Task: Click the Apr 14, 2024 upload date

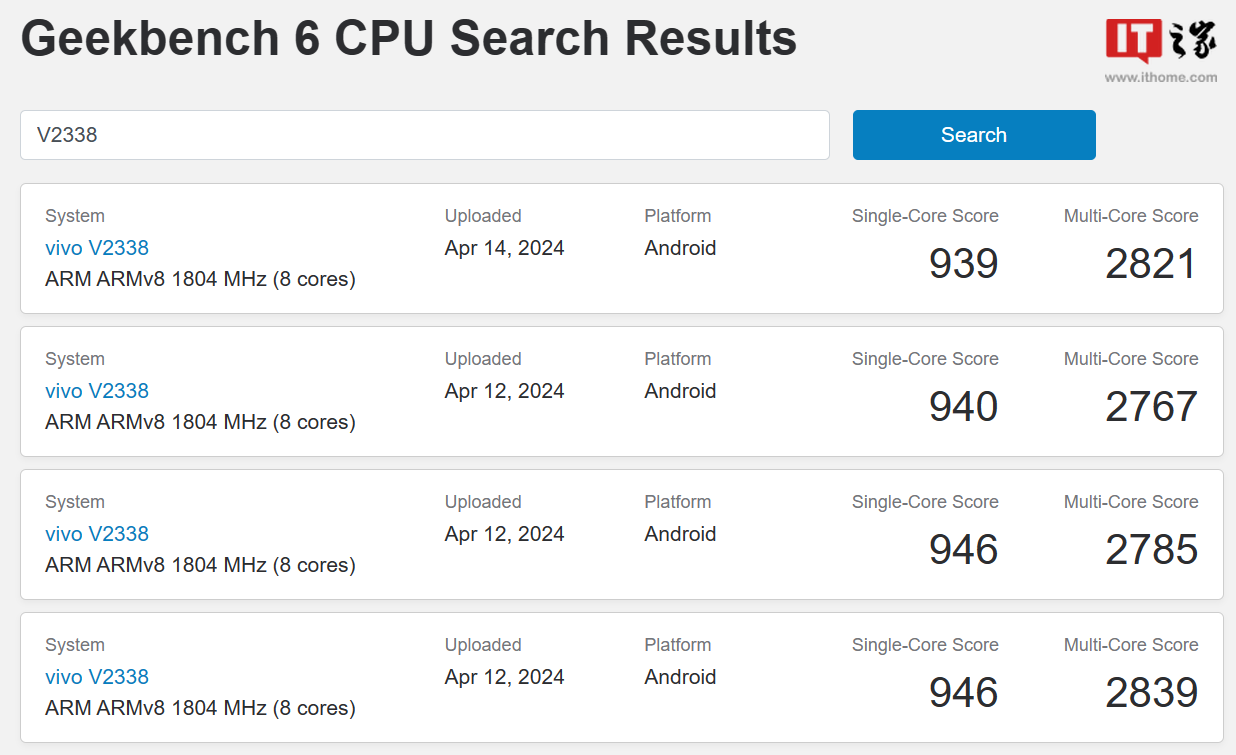Action: pyautogui.click(x=504, y=248)
